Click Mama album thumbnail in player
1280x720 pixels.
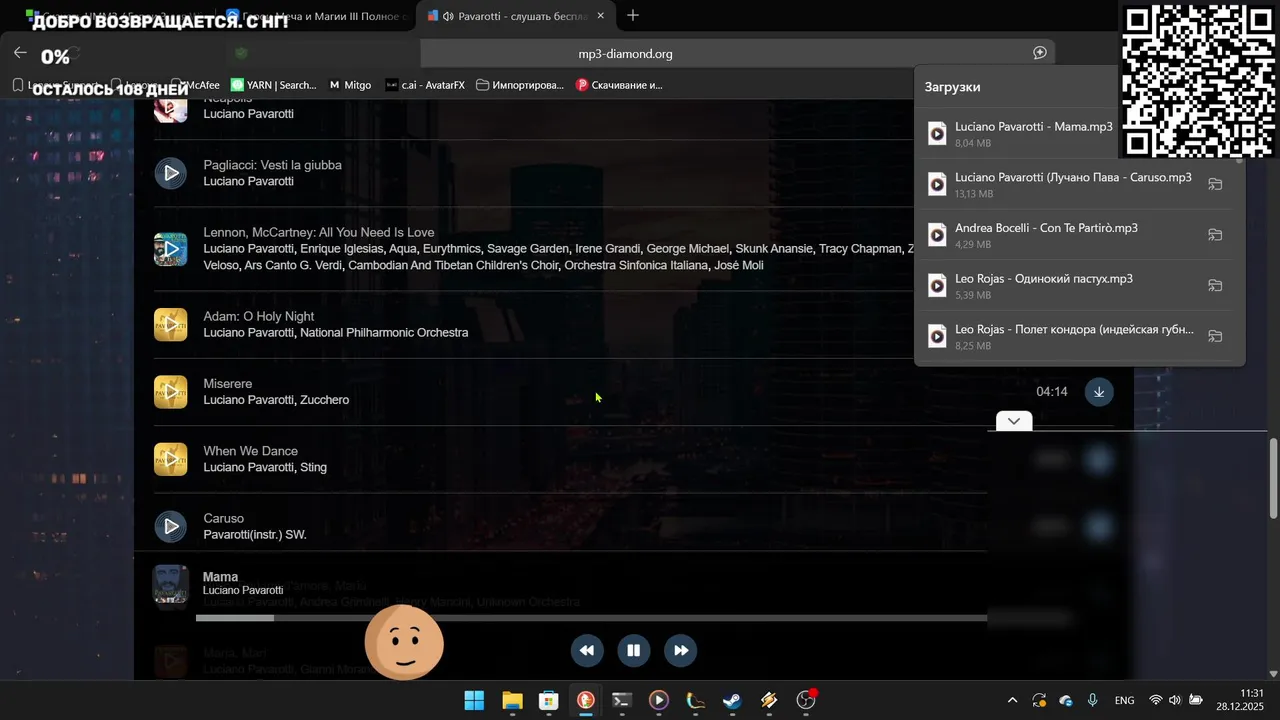coord(170,585)
